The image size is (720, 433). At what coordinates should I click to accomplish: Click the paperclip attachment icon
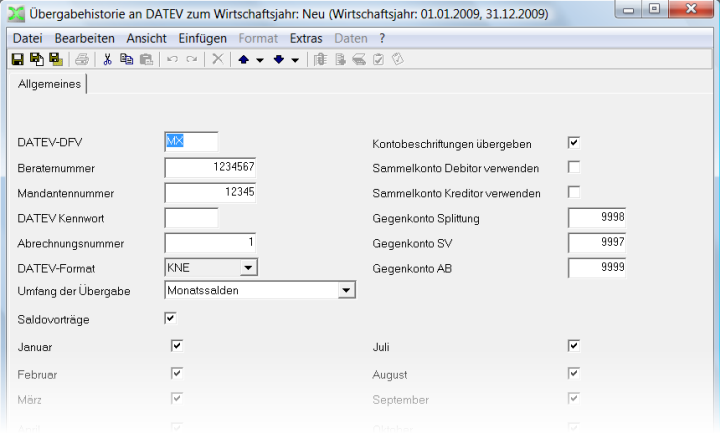pos(320,59)
